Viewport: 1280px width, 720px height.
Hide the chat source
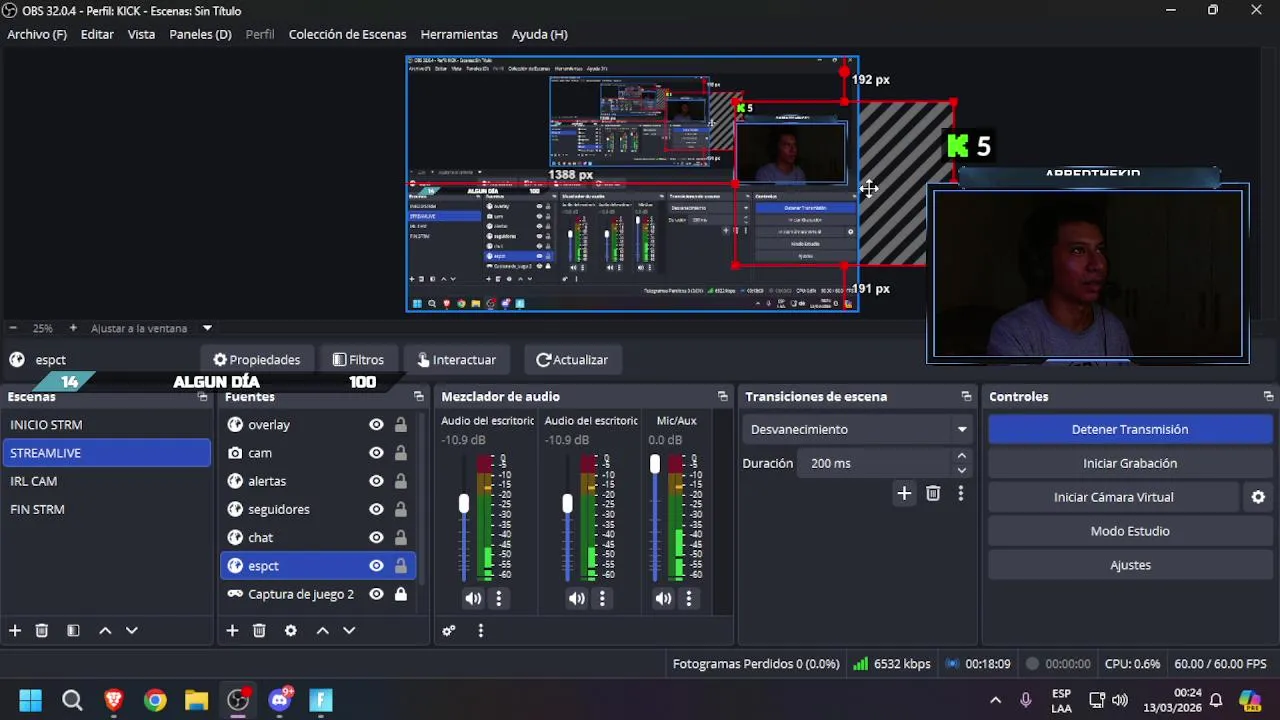[376, 537]
